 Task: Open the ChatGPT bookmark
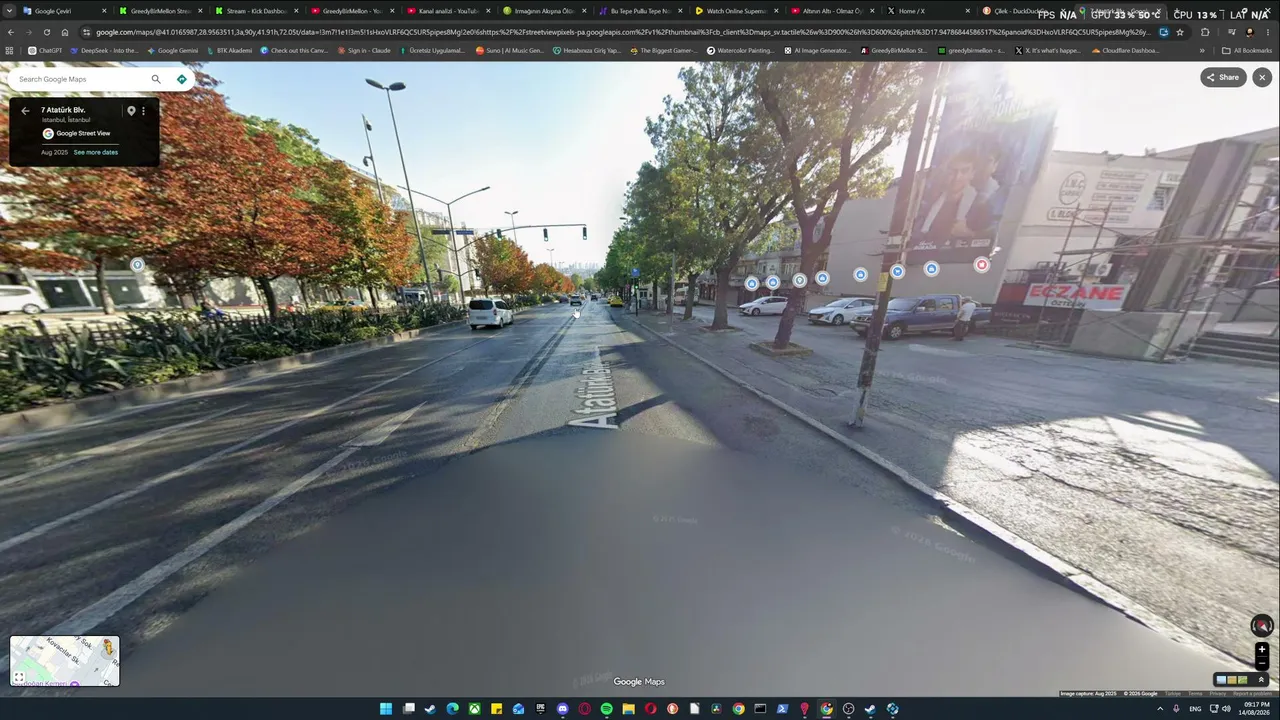coord(45,50)
